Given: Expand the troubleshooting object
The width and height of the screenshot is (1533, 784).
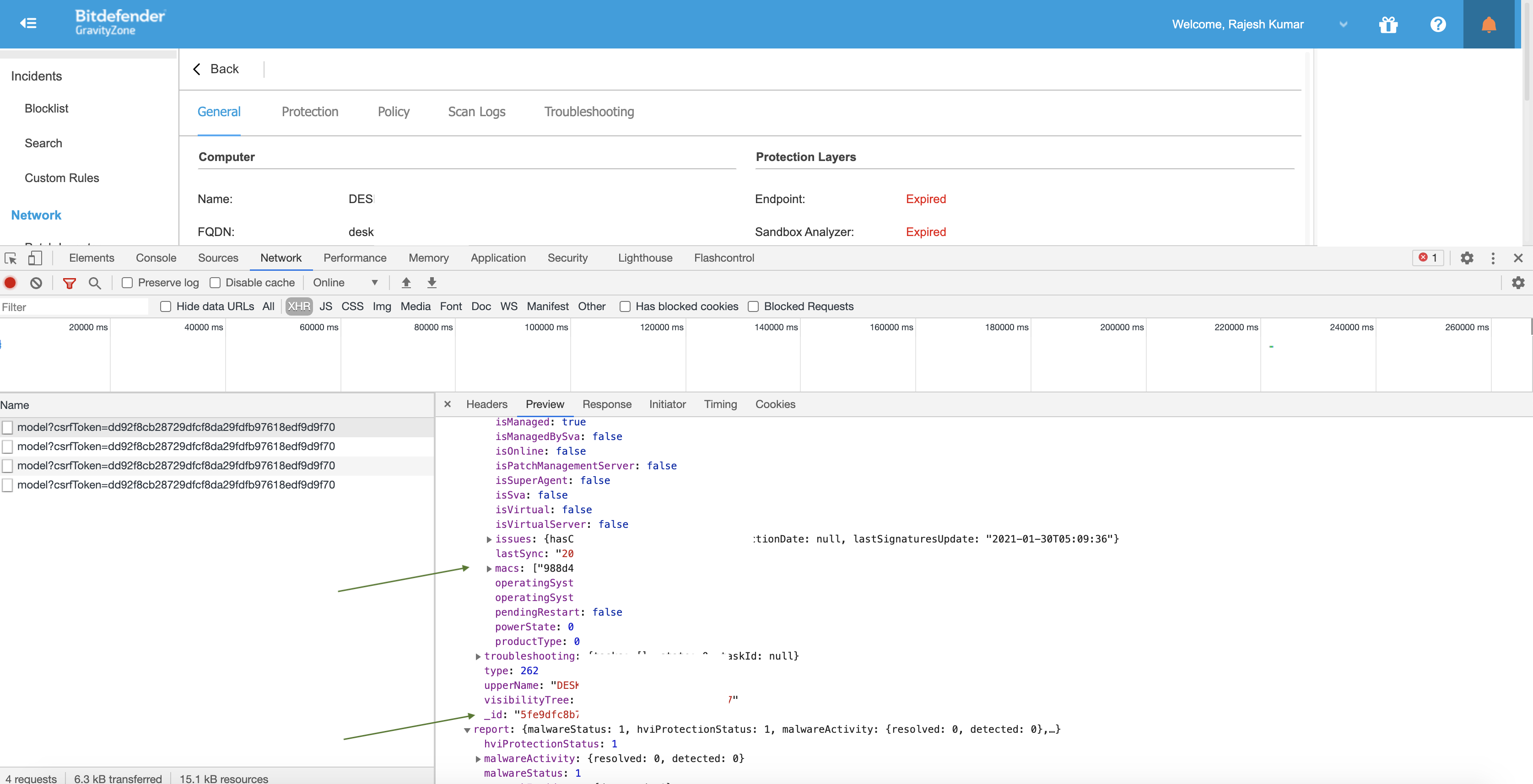Looking at the screenshot, I should (478, 657).
